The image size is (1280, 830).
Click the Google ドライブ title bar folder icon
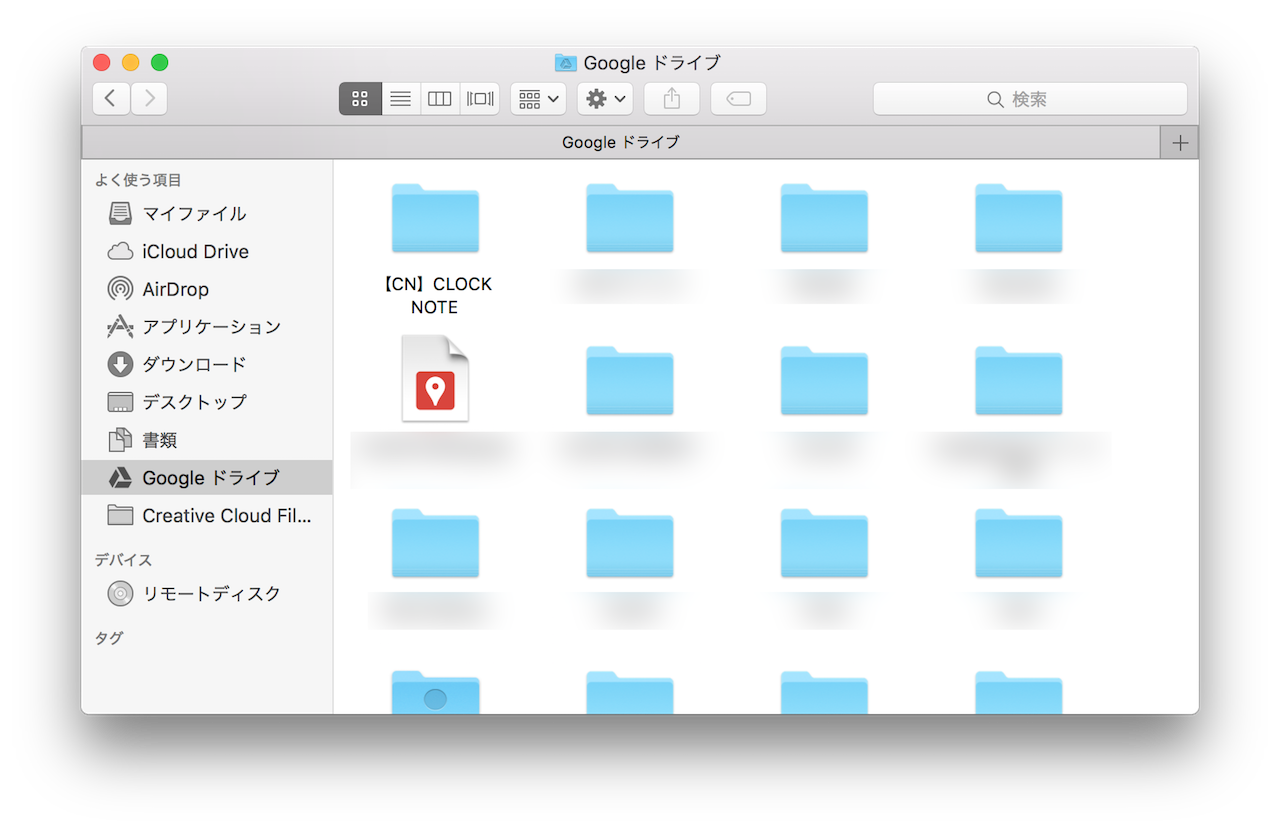tap(566, 63)
